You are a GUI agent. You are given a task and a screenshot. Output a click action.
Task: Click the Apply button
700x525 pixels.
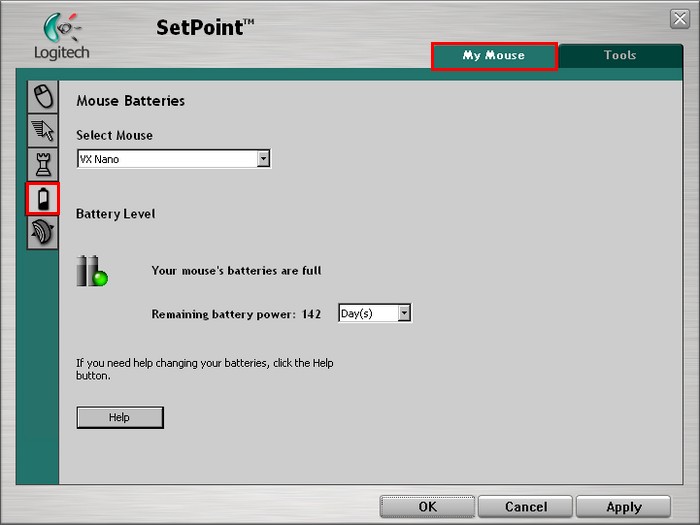coord(624,507)
